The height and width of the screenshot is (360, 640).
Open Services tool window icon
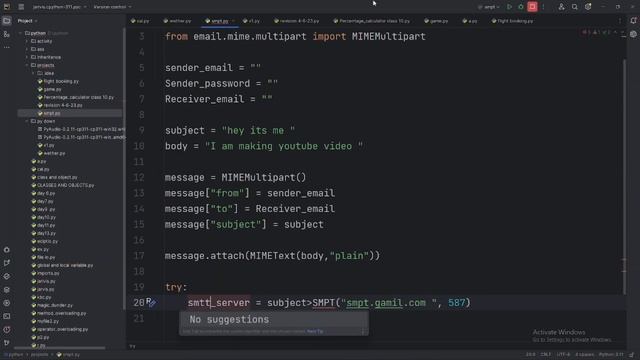point(7,303)
